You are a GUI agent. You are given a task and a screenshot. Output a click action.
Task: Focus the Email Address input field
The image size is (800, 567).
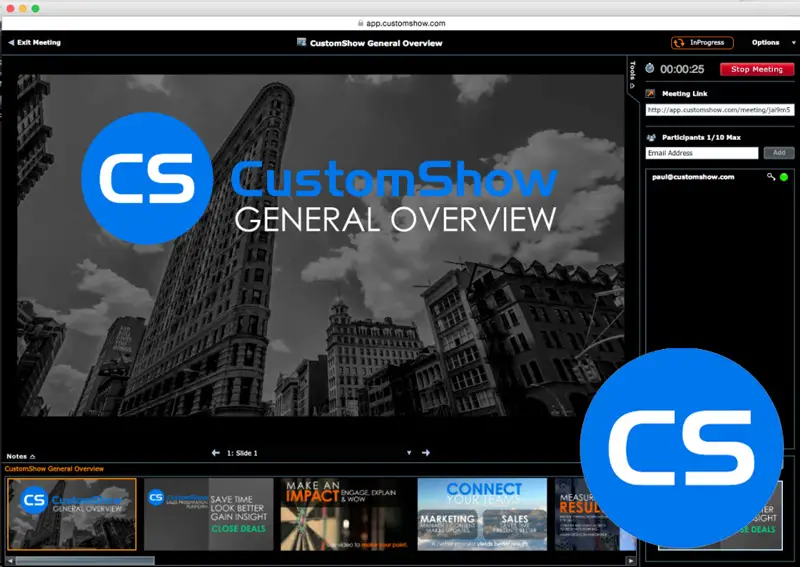point(702,153)
